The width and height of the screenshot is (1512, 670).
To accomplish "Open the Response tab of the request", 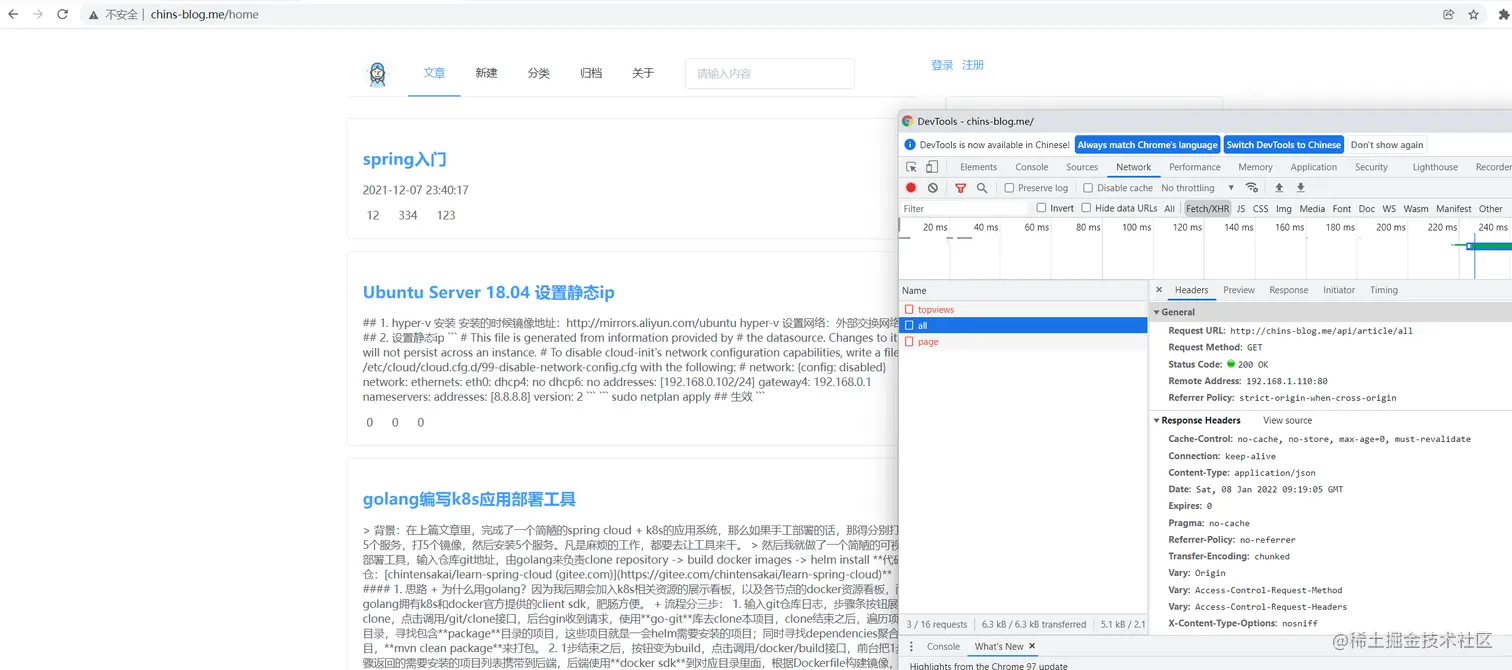I will pyautogui.click(x=1288, y=290).
